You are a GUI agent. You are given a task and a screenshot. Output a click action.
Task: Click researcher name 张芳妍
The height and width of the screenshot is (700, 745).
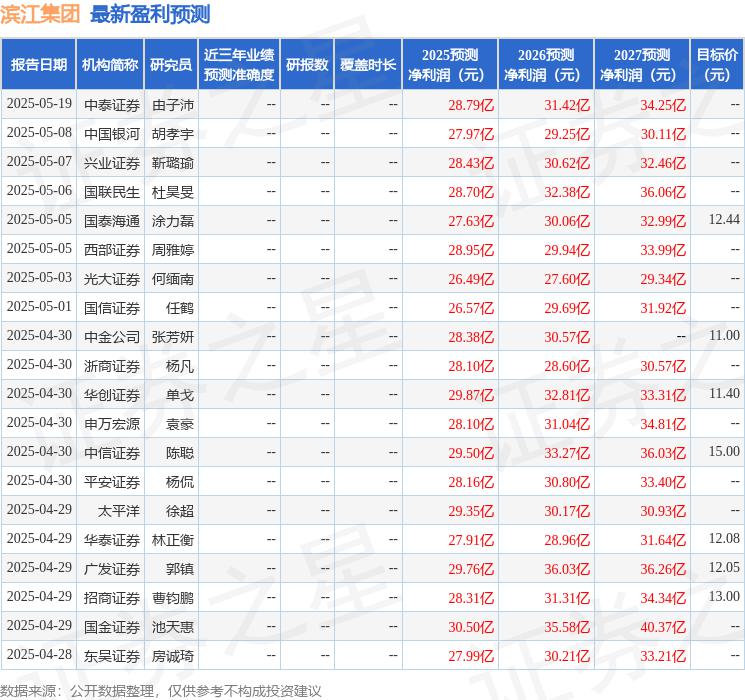[173, 337]
